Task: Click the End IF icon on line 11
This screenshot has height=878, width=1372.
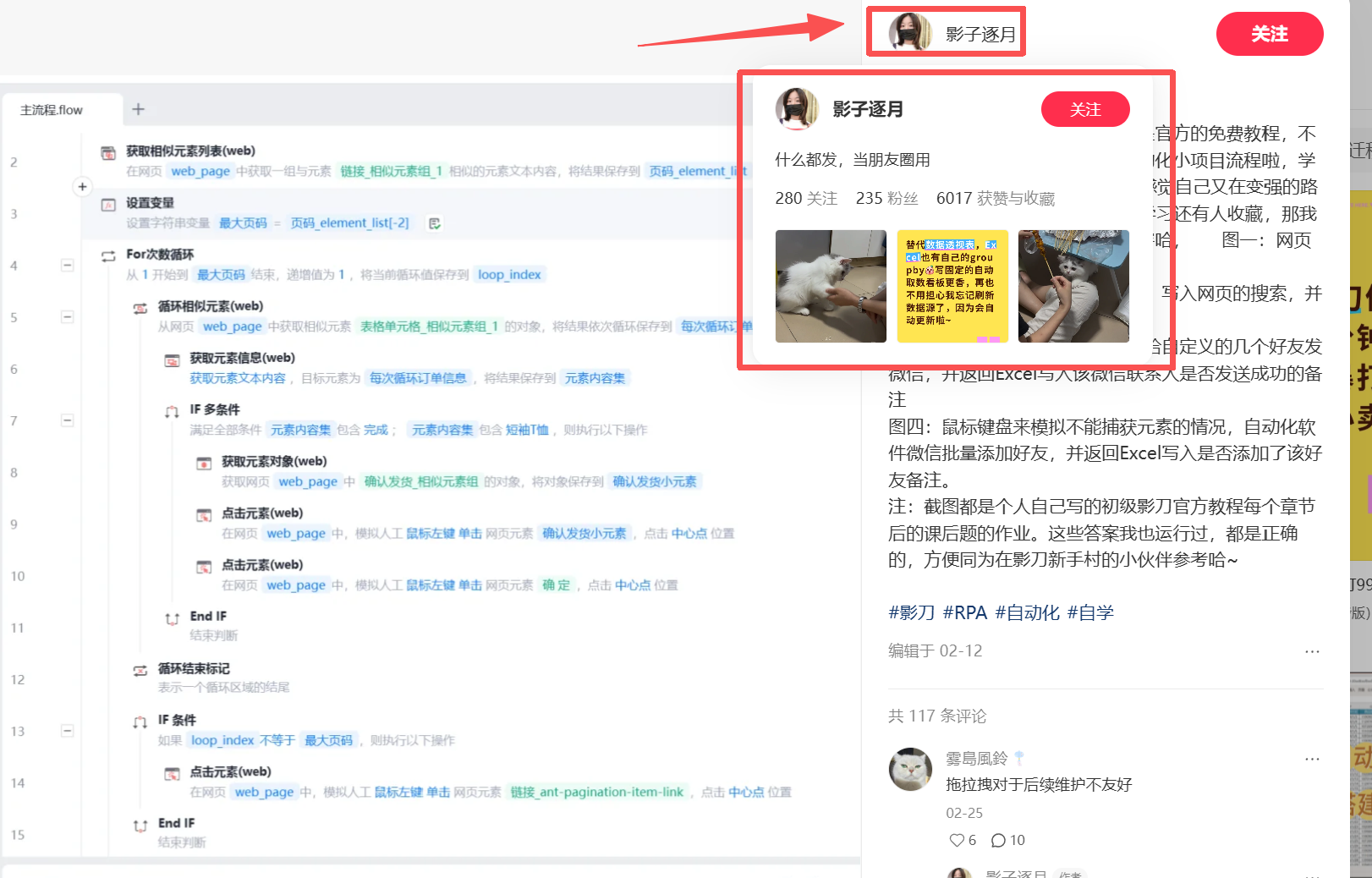Action: tap(172, 618)
